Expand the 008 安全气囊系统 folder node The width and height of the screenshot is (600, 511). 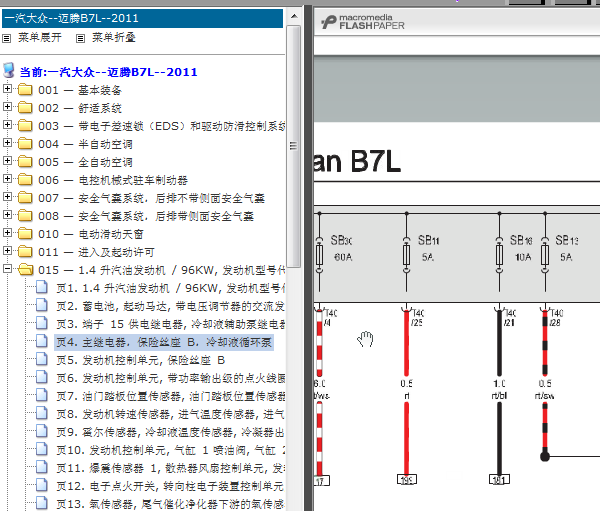pyautogui.click(x=7, y=215)
